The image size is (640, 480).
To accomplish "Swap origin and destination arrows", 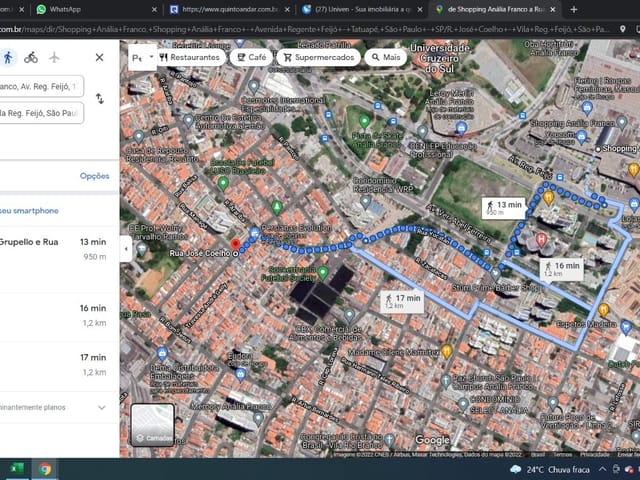I will point(99,99).
